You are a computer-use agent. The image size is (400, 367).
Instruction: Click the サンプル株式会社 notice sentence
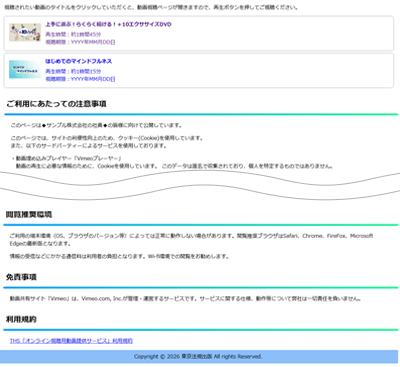point(97,125)
